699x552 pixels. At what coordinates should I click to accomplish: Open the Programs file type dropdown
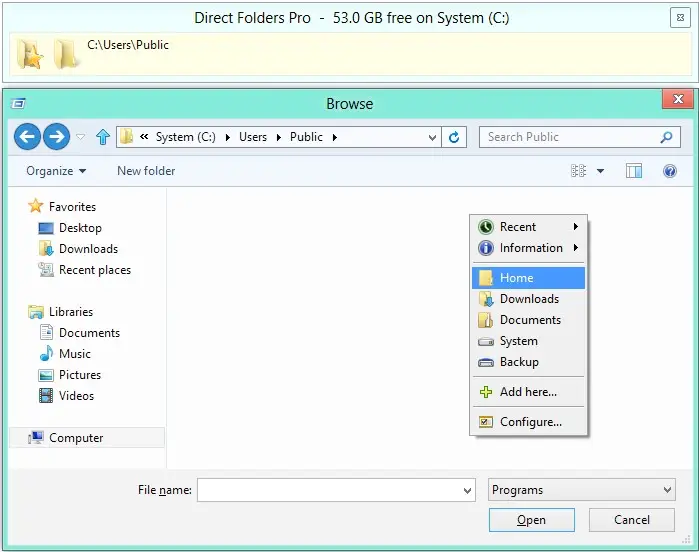tap(581, 490)
